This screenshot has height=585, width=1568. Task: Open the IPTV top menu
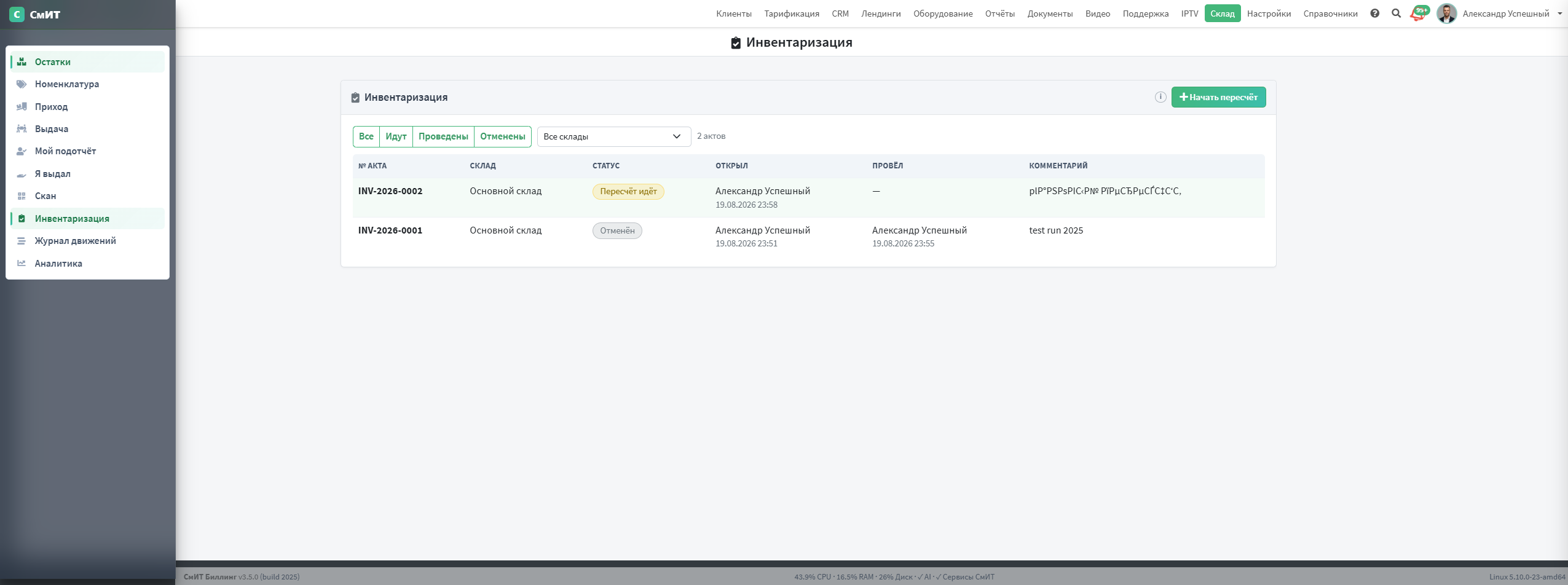(x=1189, y=14)
